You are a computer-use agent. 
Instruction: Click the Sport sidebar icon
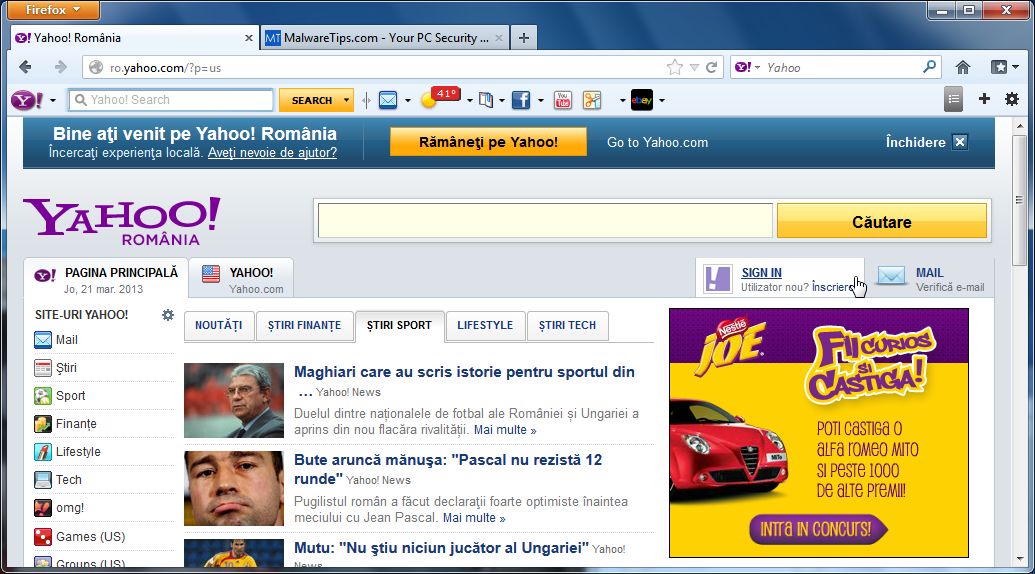coord(43,396)
